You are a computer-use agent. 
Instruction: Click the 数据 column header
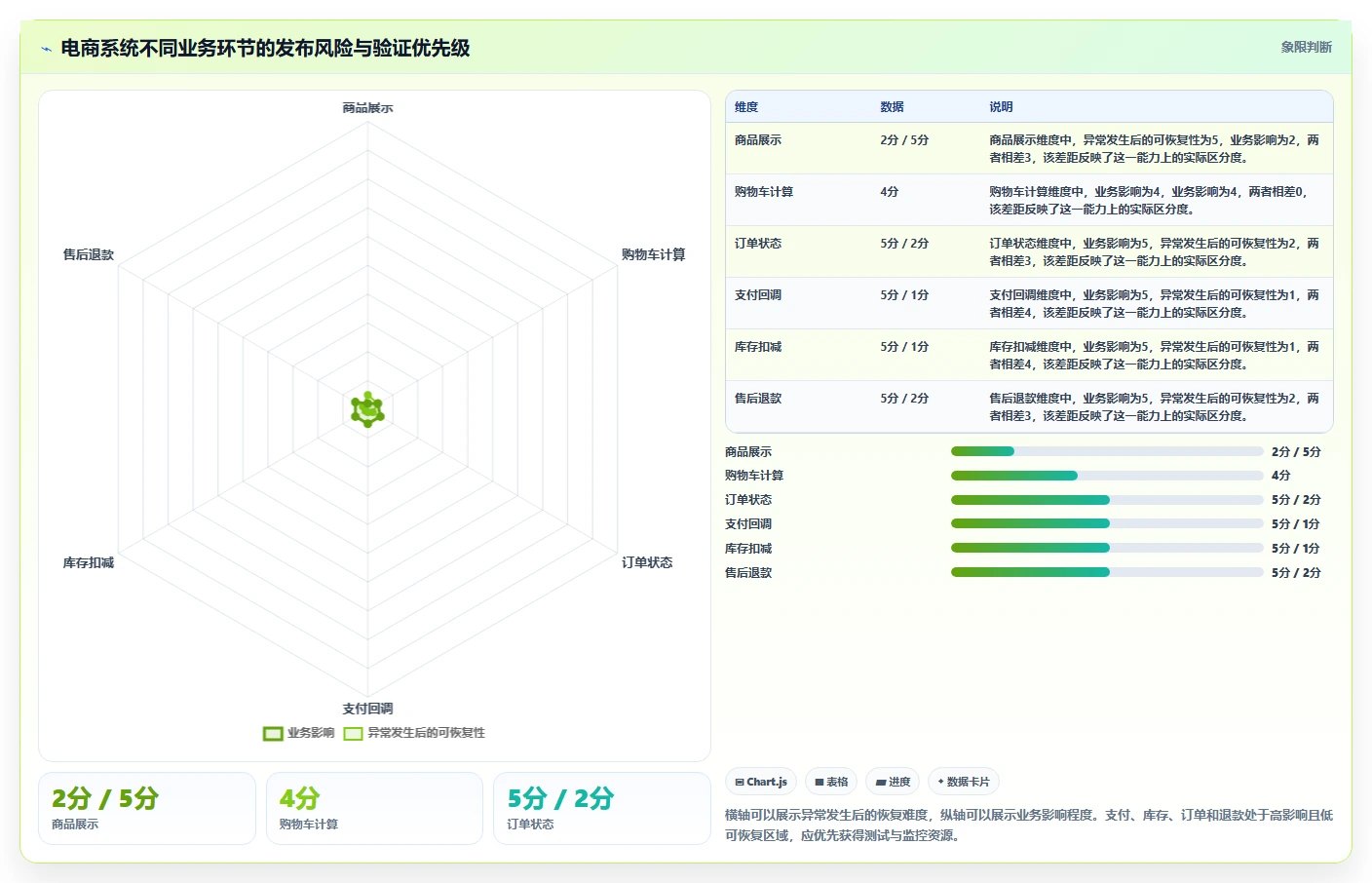pyautogui.click(x=892, y=107)
